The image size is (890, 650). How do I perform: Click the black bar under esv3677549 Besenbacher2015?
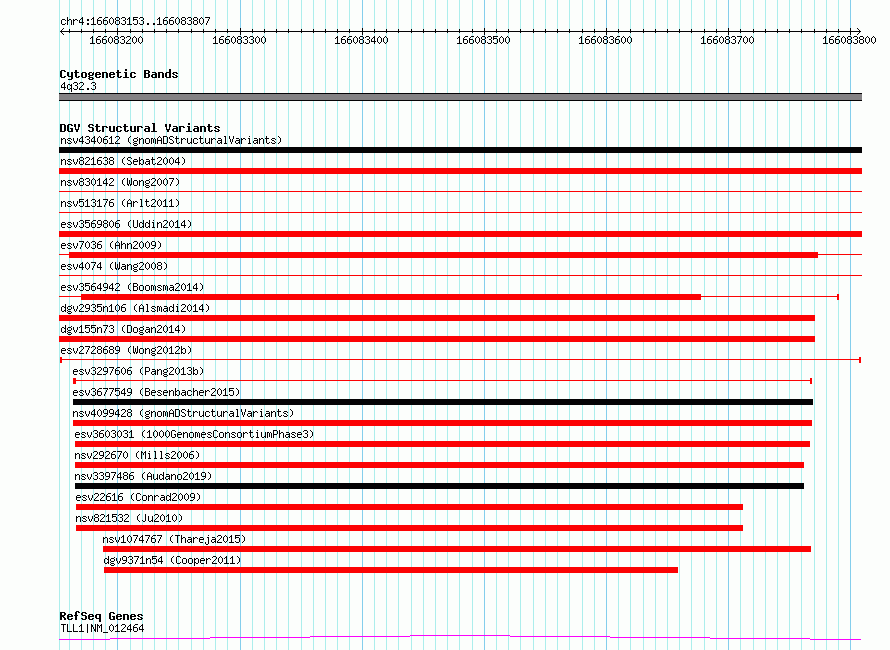coord(443,402)
